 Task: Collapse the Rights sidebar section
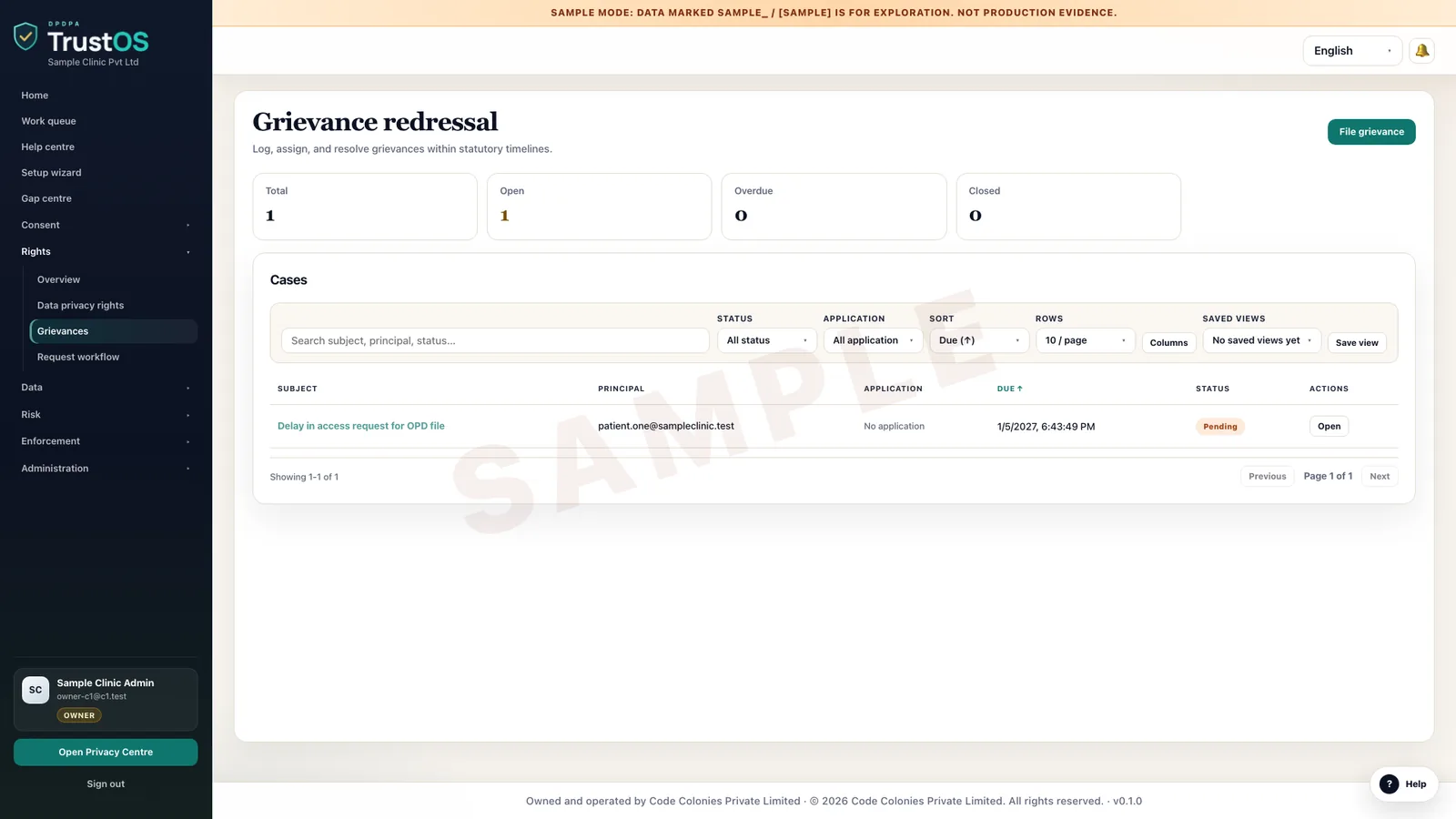(x=106, y=252)
